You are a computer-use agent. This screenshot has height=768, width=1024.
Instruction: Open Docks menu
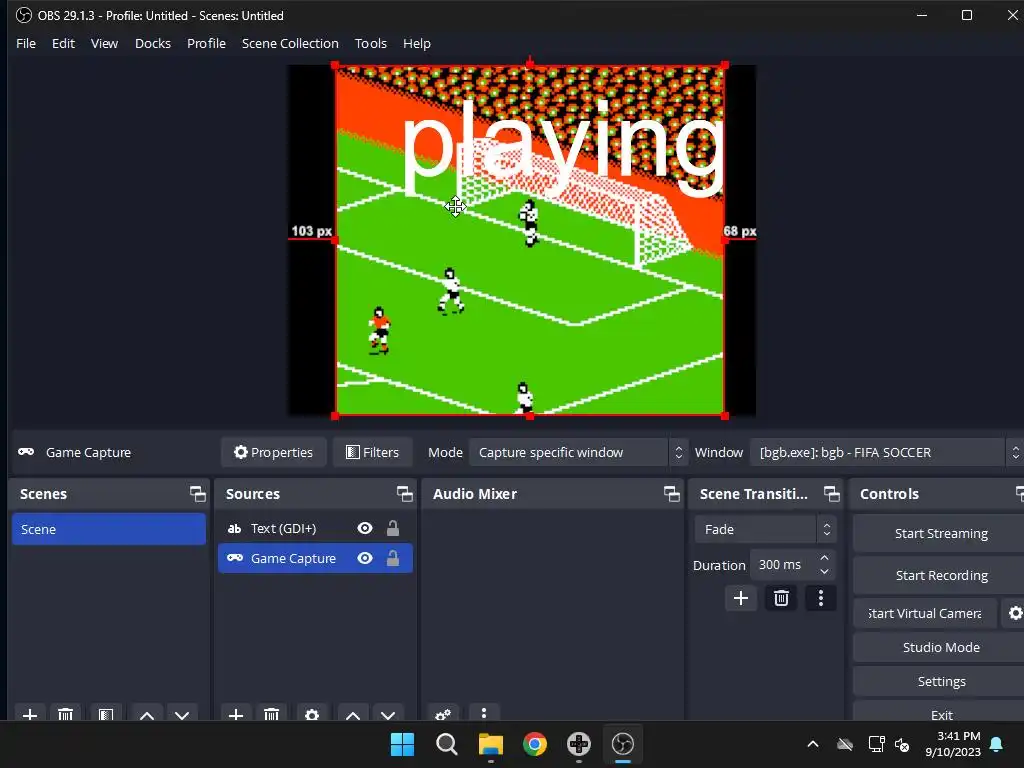coord(153,43)
